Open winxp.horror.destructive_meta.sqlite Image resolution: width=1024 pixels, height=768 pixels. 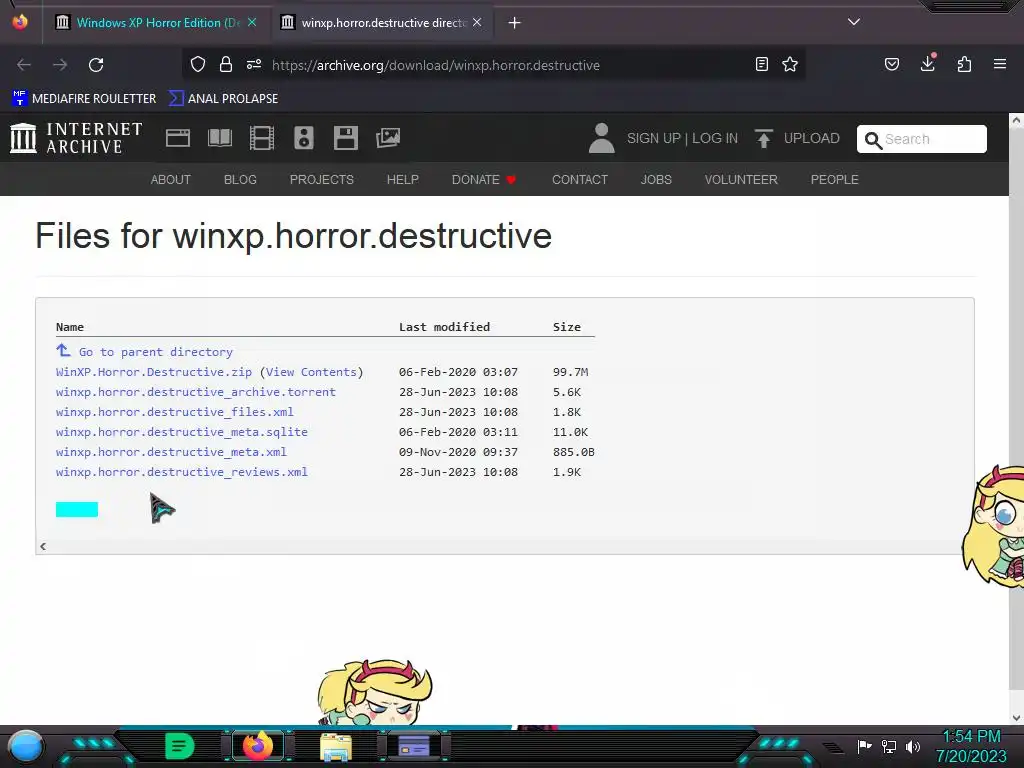[x=182, y=432]
